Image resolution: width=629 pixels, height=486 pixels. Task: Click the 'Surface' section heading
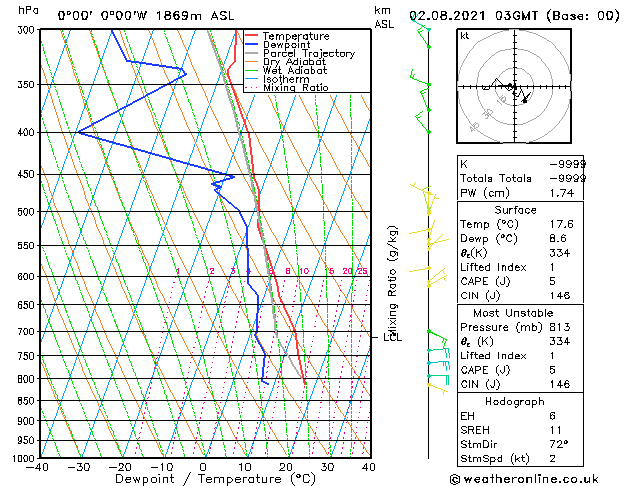pos(515,210)
